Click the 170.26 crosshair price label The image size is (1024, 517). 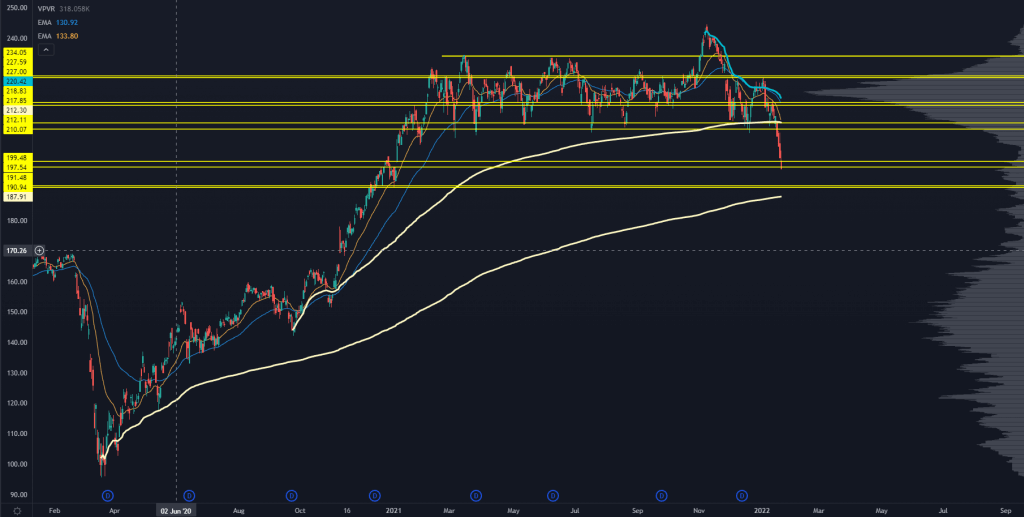point(15,250)
